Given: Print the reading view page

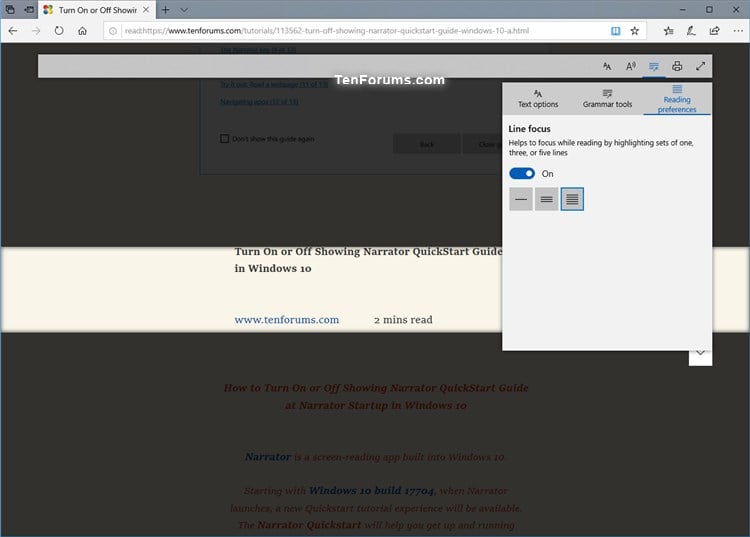Looking at the screenshot, I should [x=677, y=66].
